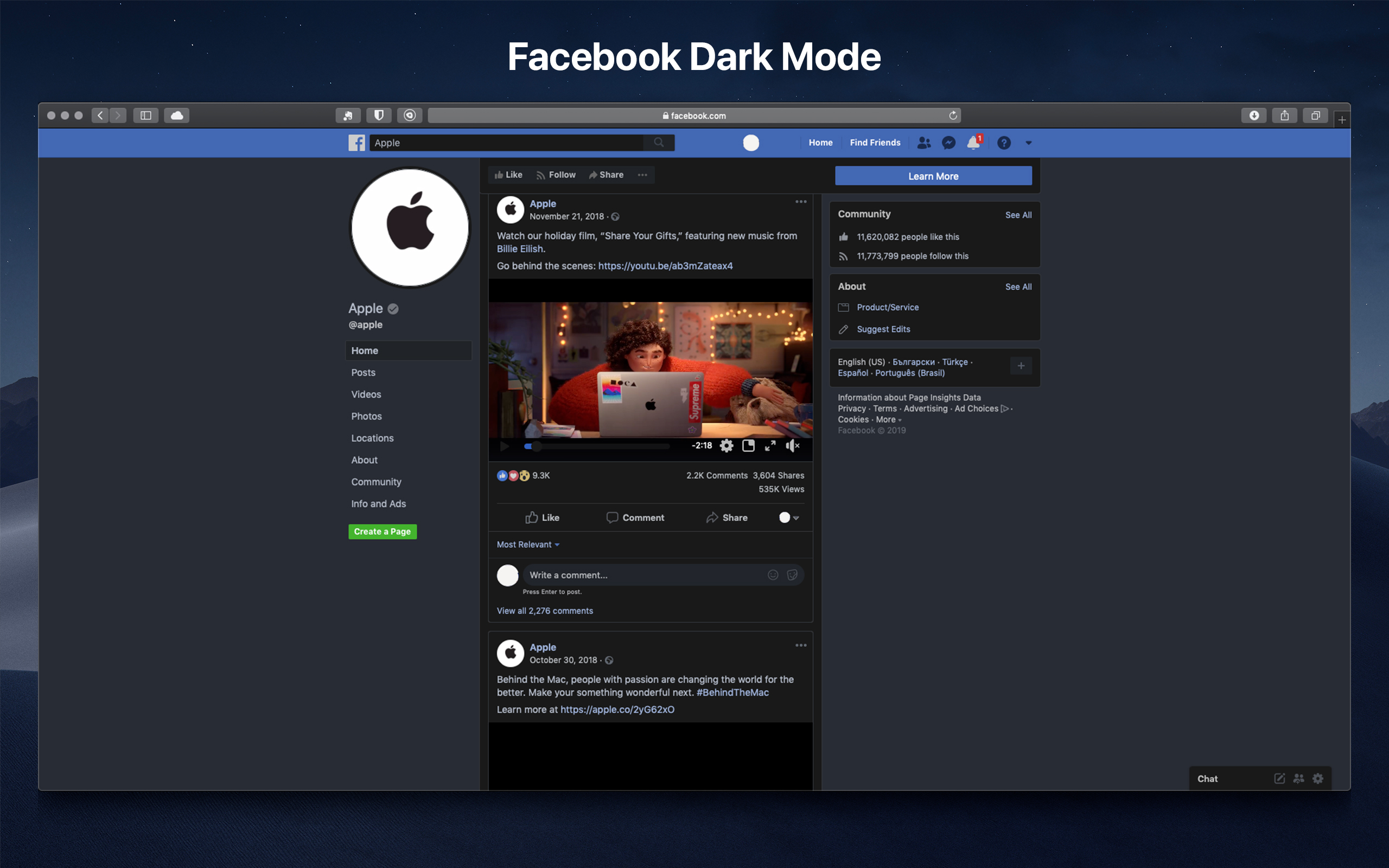1389x868 pixels.
Task: Expand the account settings arrow in top bar
Action: click(x=1028, y=142)
